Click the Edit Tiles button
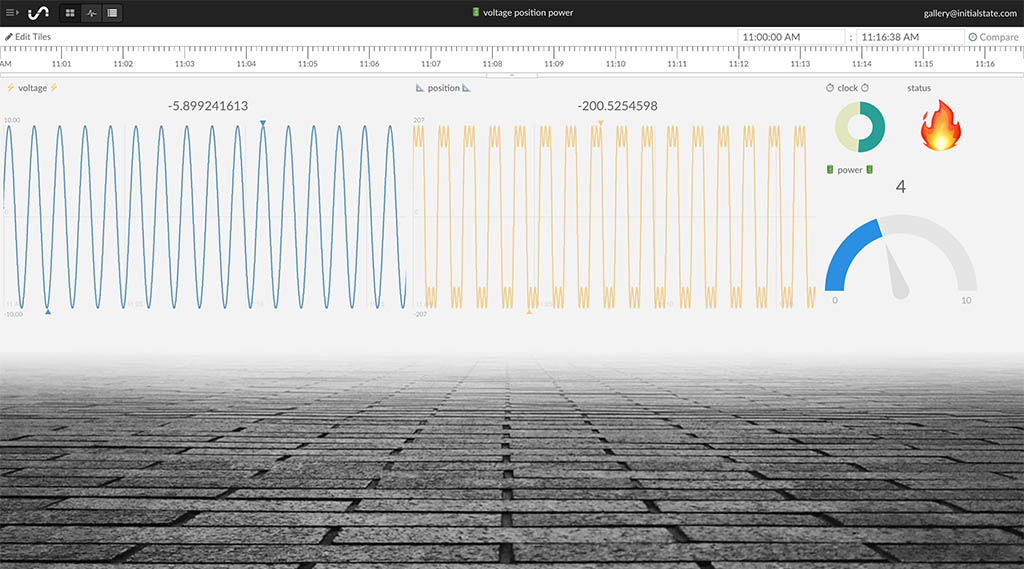 pos(28,37)
